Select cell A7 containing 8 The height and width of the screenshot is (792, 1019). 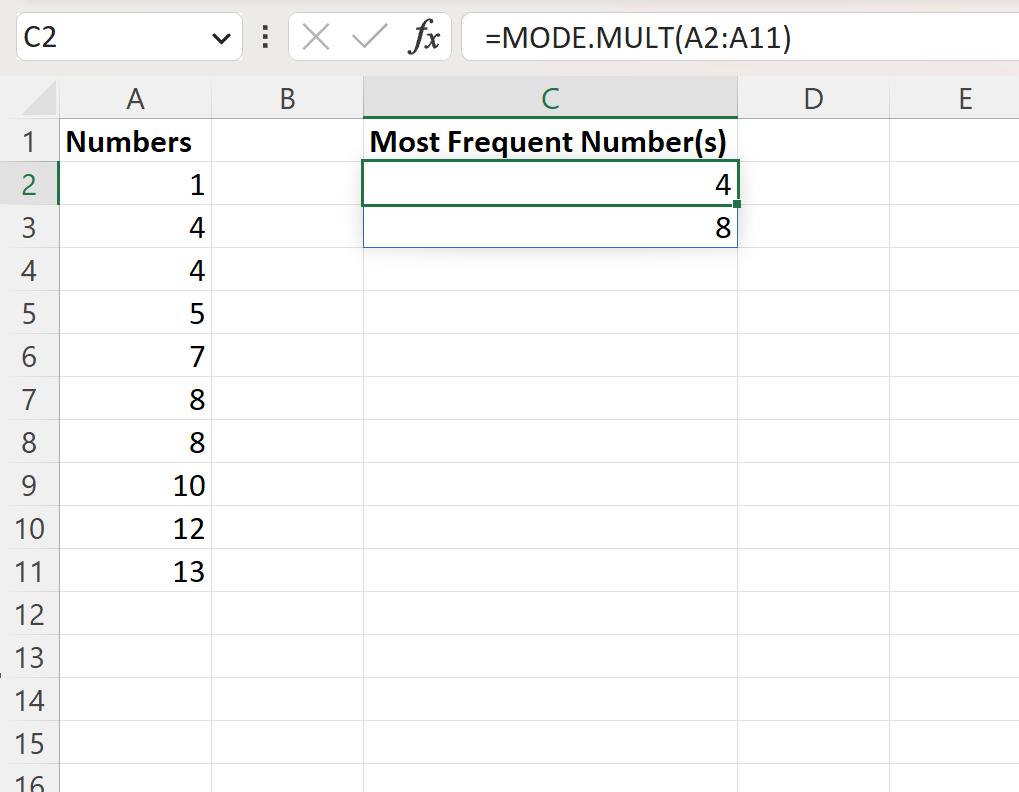pyautogui.click(x=135, y=400)
